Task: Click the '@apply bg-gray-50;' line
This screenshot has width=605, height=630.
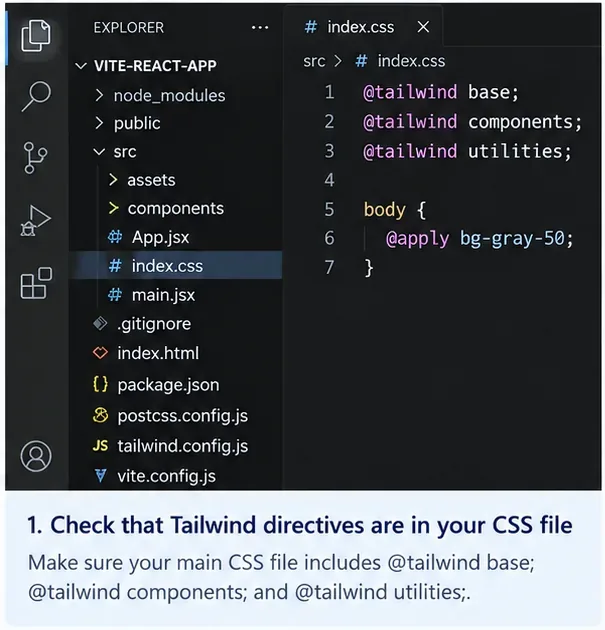Action: click(x=479, y=239)
